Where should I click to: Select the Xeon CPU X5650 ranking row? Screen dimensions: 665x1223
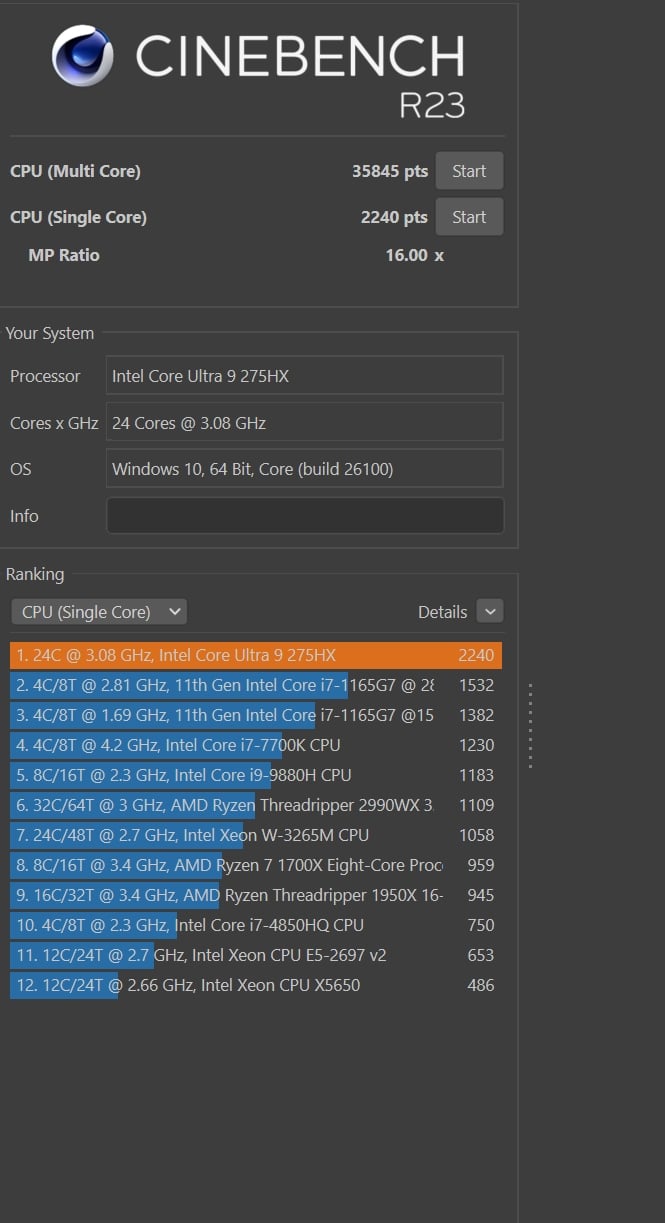pos(255,985)
